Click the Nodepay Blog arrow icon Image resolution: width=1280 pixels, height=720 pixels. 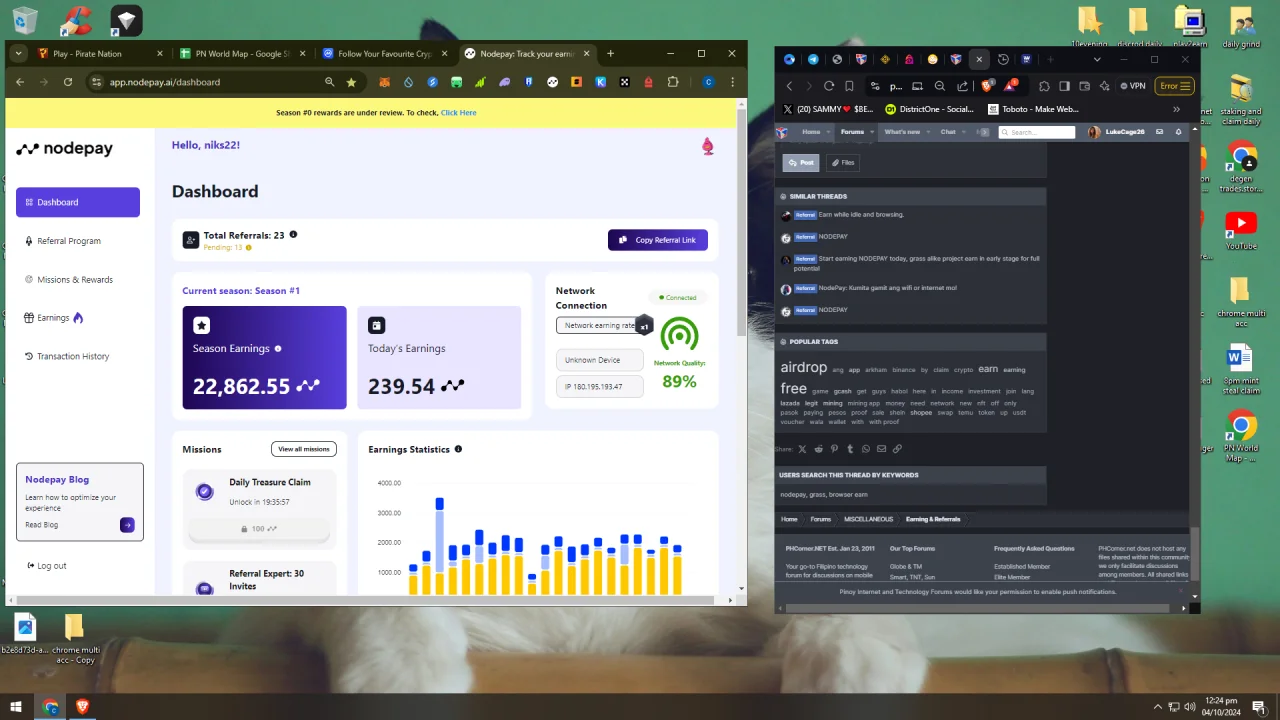click(x=127, y=525)
